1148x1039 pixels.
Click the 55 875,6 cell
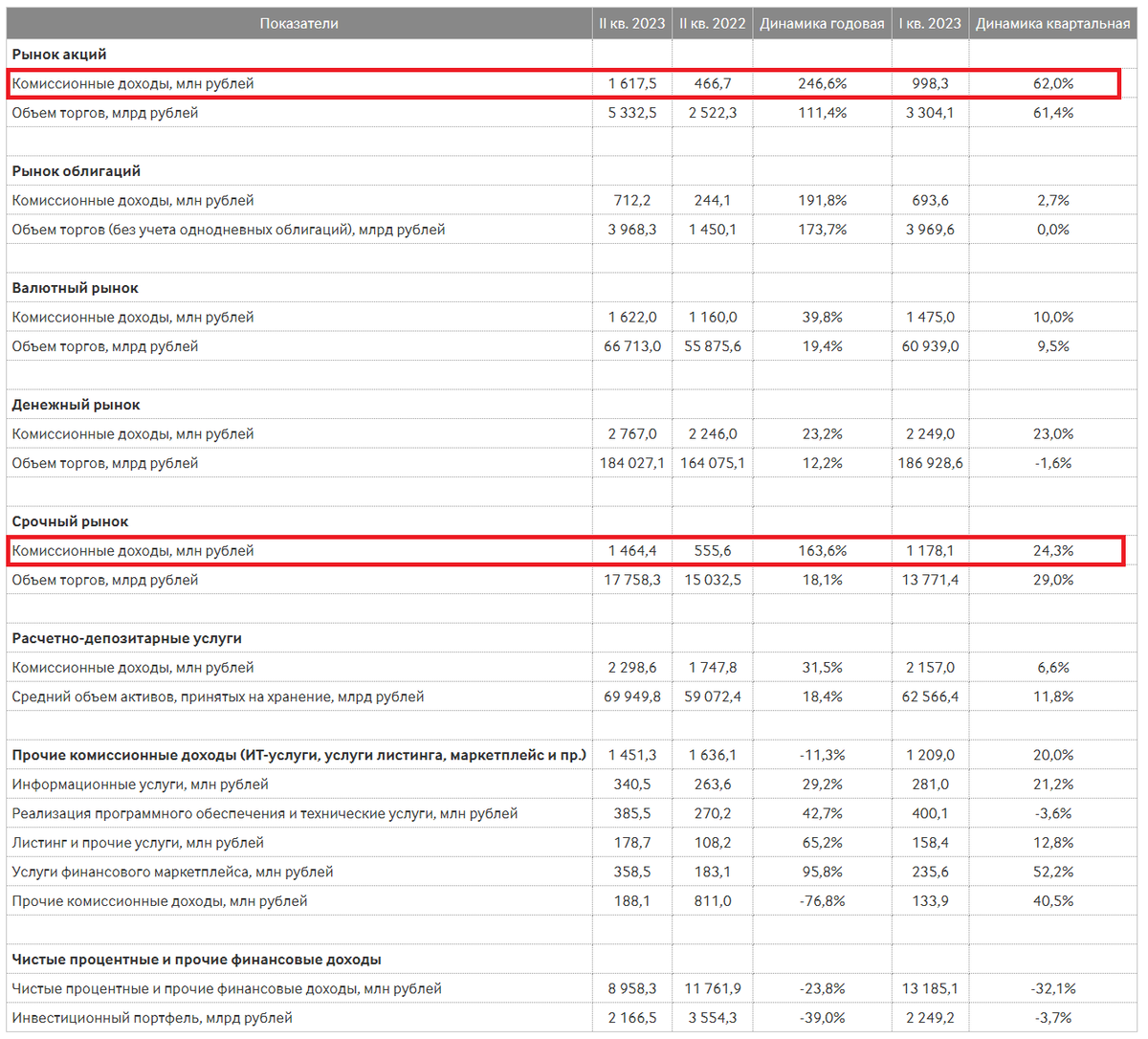pyautogui.click(x=713, y=346)
